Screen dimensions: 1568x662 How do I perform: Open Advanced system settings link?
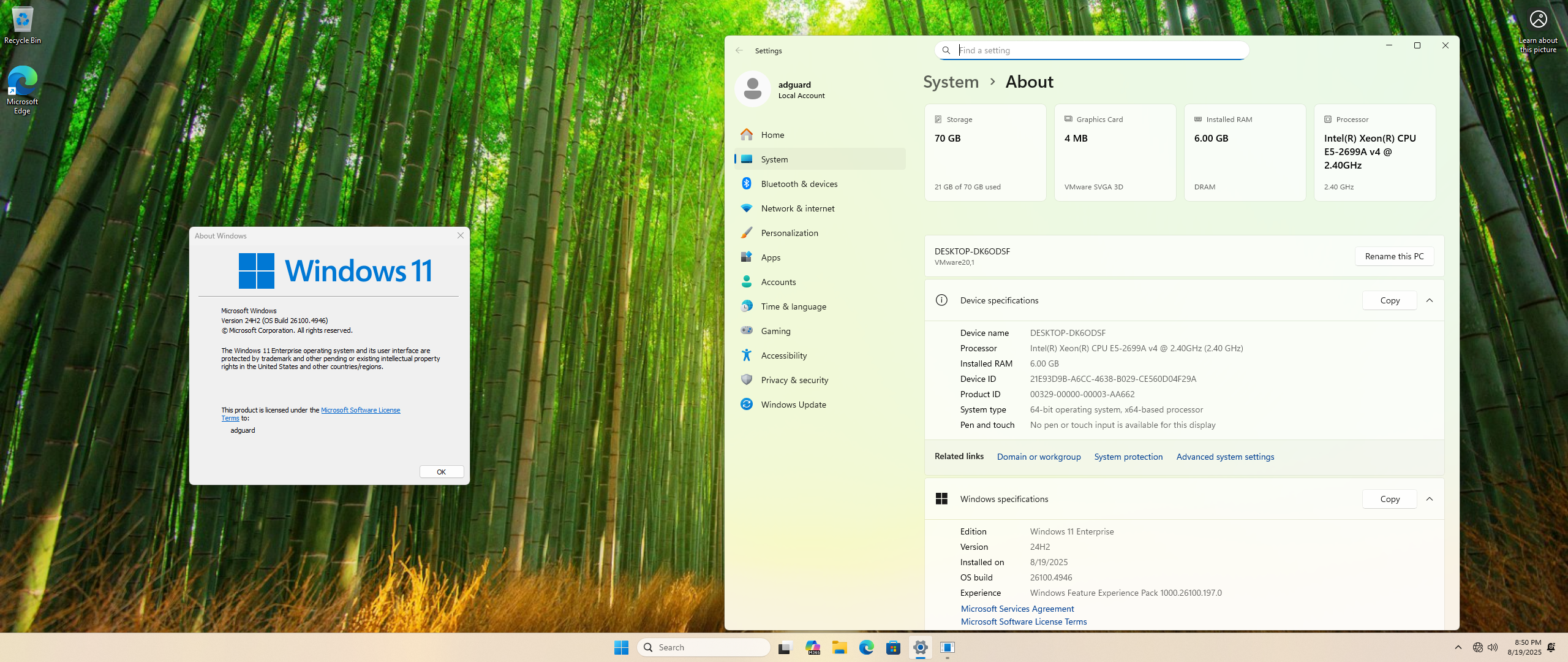(x=1225, y=457)
